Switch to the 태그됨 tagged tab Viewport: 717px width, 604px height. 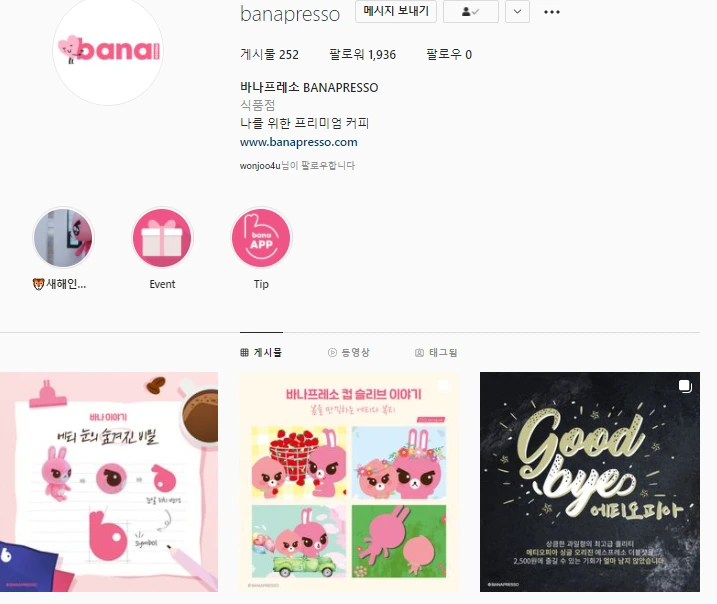pos(436,353)
